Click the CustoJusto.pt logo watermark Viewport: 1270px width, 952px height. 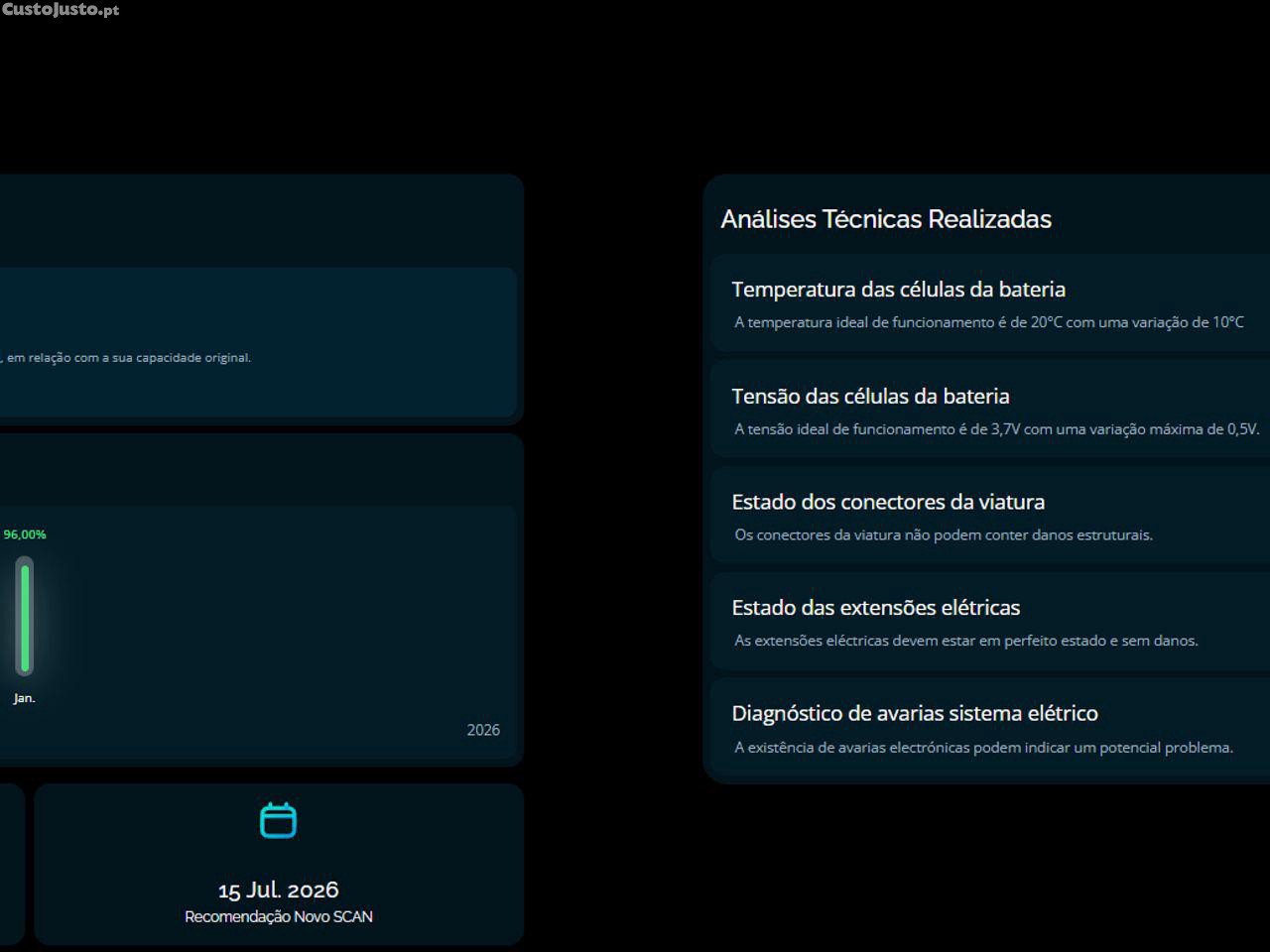click(61, 10)
